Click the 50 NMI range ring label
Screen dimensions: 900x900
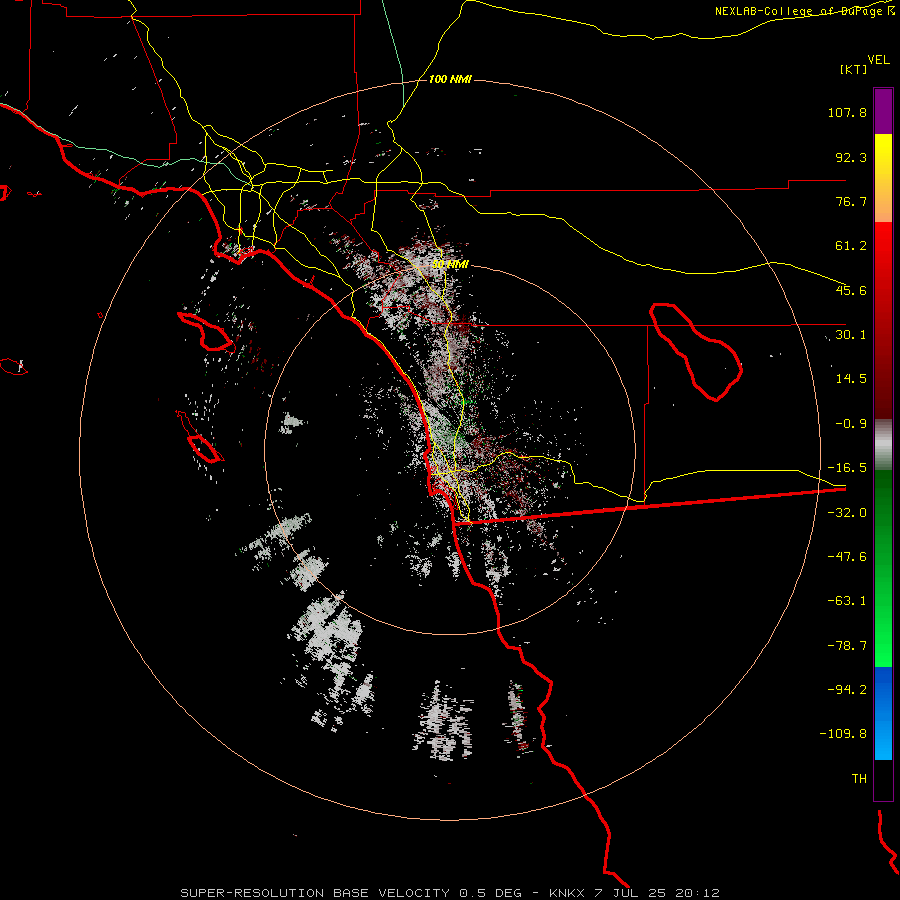(x=450, y=265)
